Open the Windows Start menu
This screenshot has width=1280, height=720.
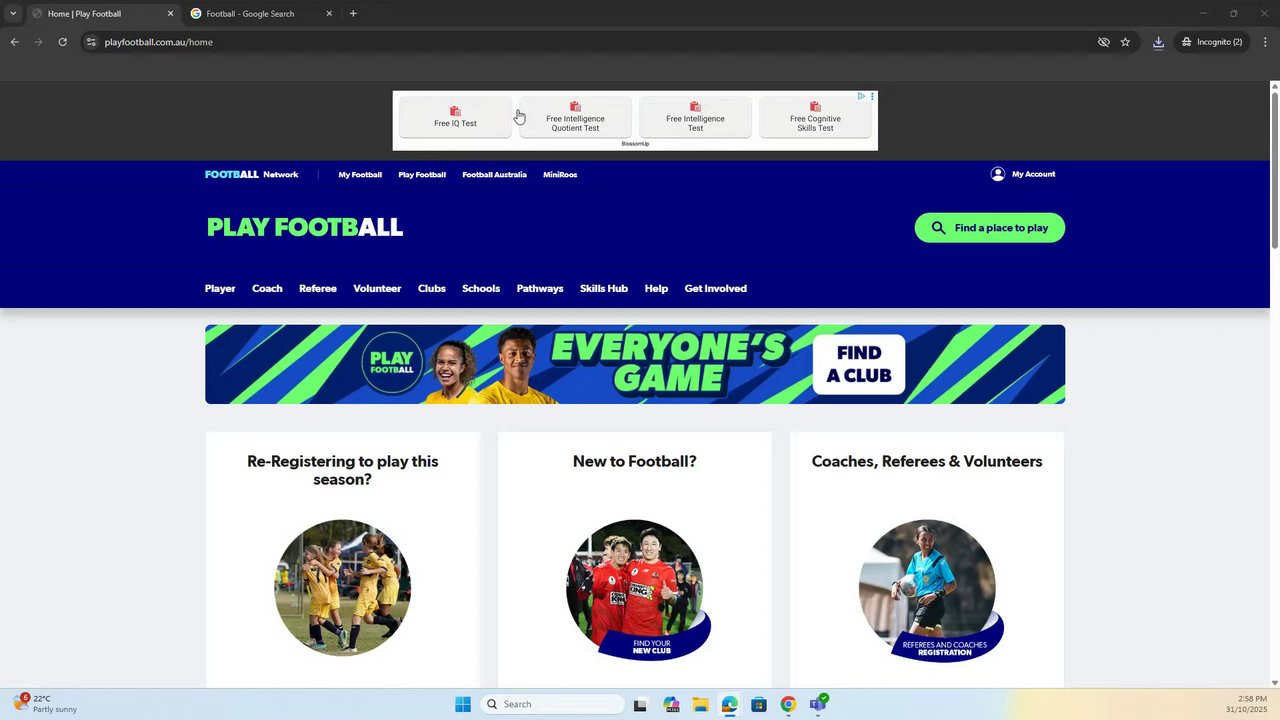(463, 704)
